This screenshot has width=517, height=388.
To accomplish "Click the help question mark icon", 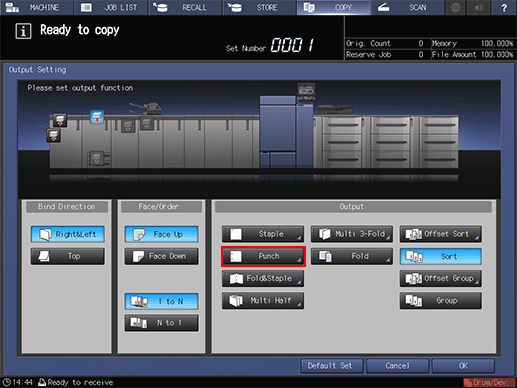I will point(504,7).
